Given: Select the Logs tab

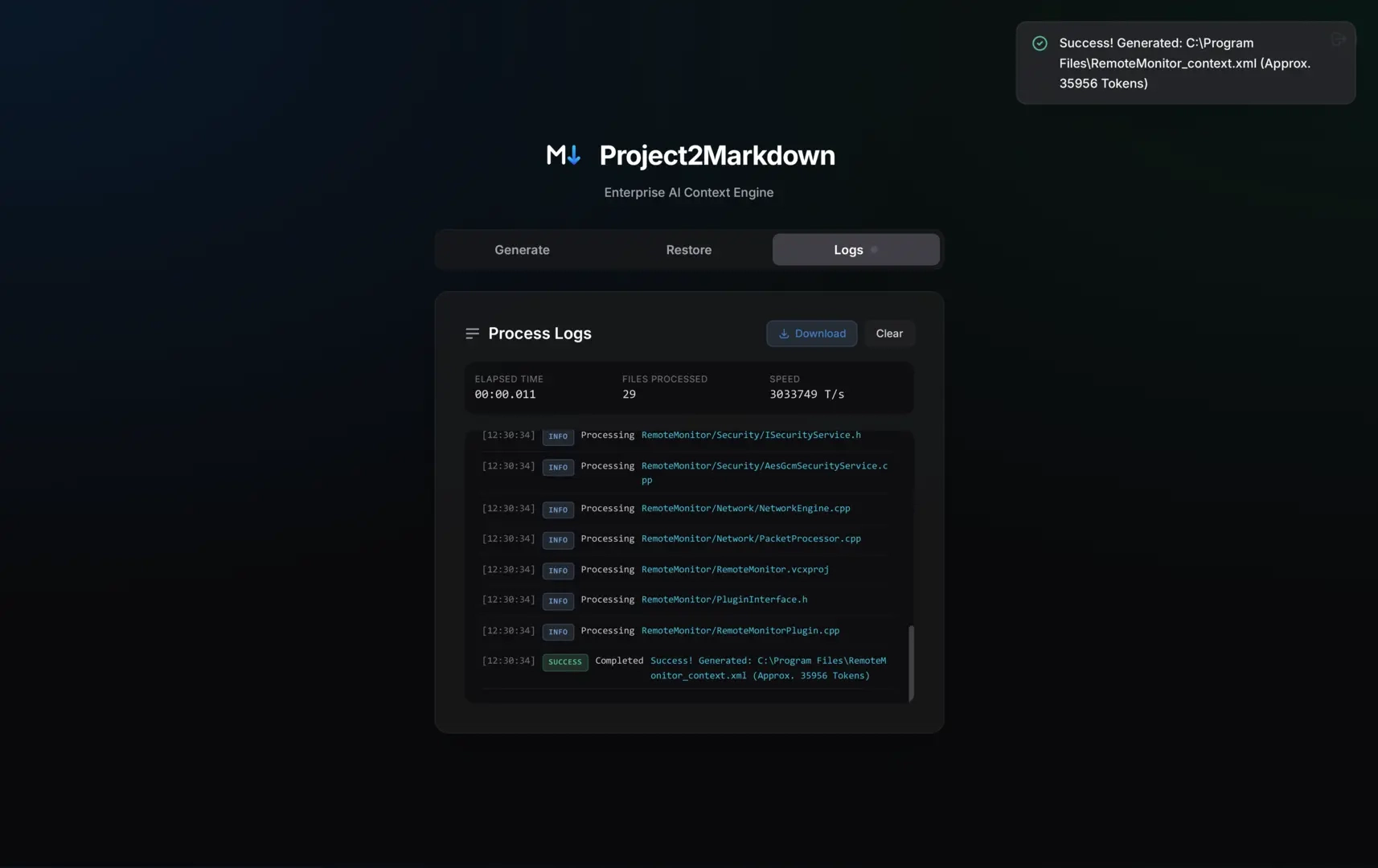Looking at the screenshot, I should click(855, 250).
